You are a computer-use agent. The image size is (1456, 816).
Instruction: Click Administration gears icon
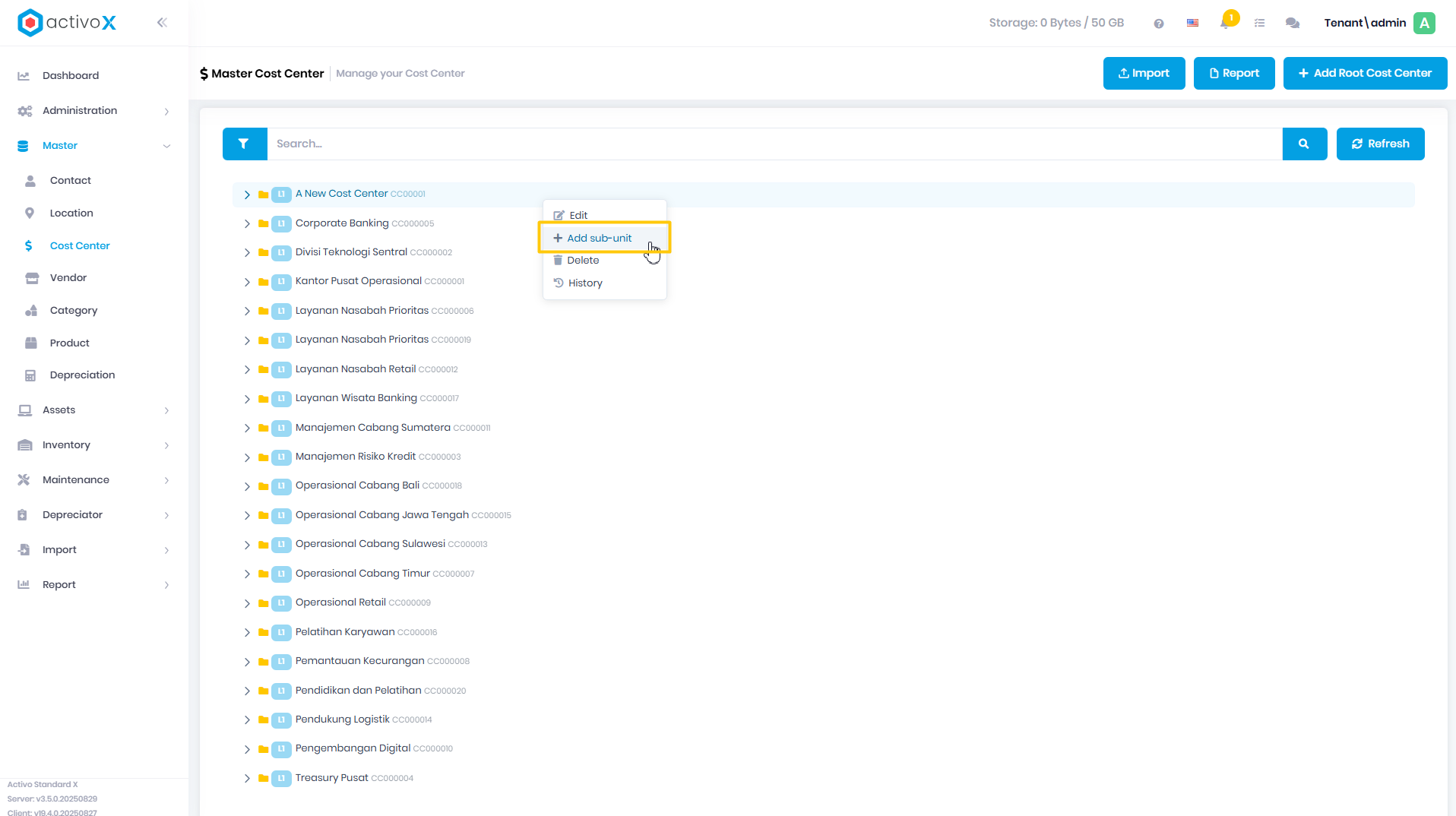(24, 111)
